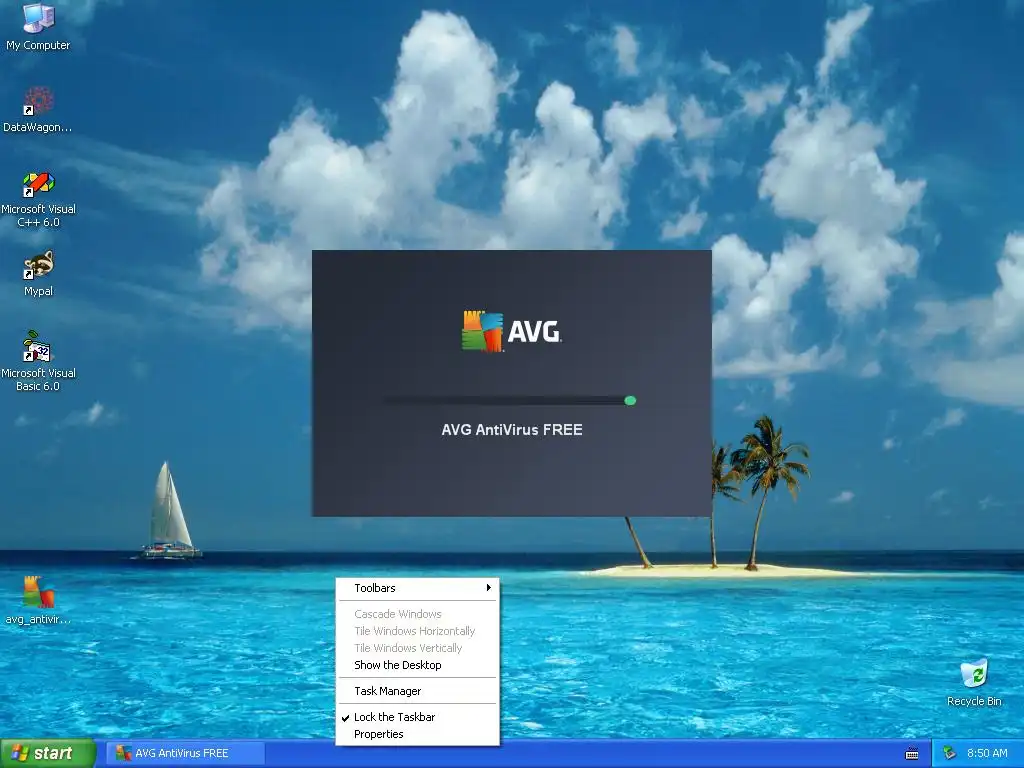Viewport: 1024px width, 768px height.
Task: Choose Tile Windows Horizontally
Action: coord(418,631)
